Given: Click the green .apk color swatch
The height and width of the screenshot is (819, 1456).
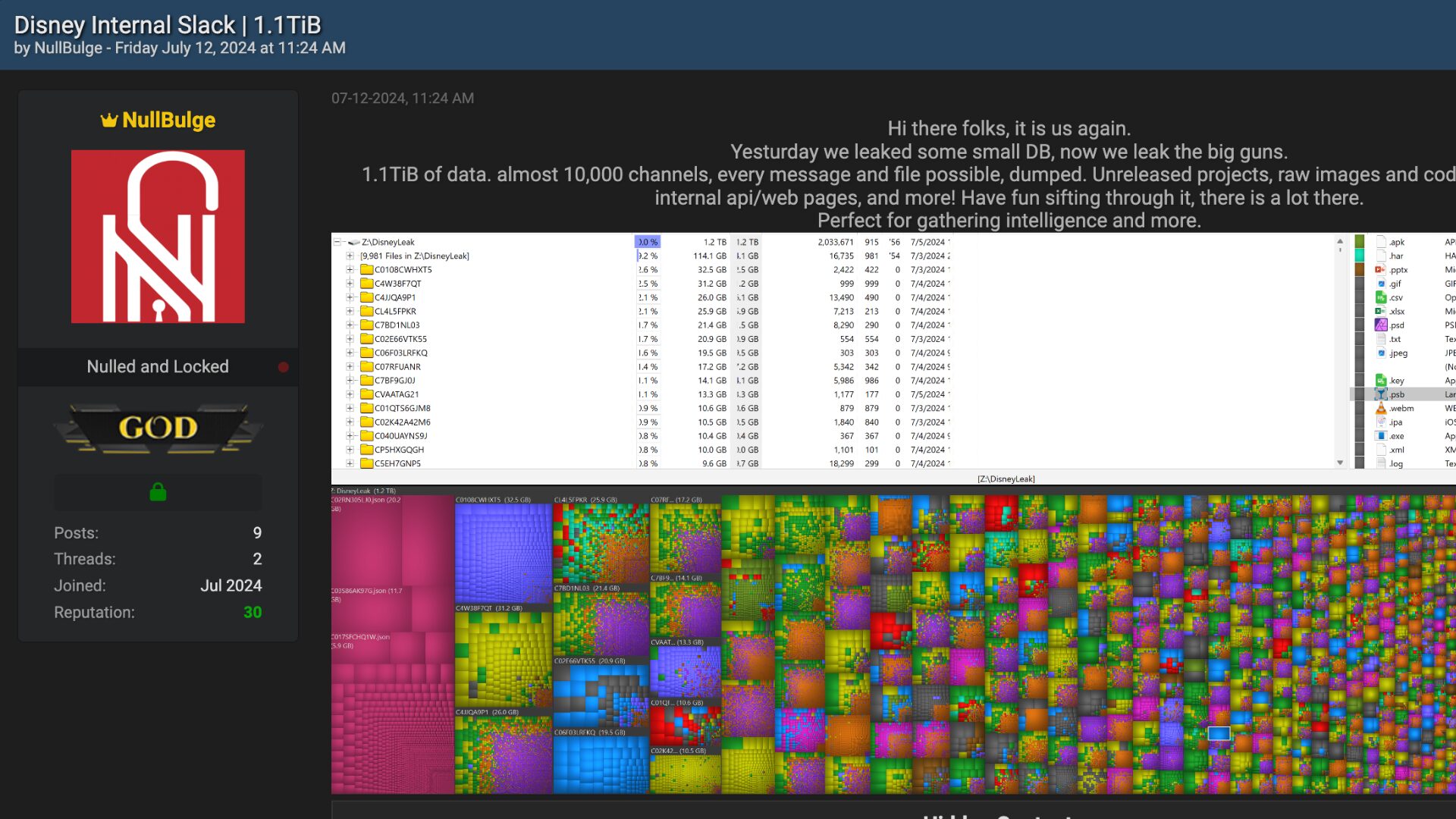Looking at the screenshot, I should tap(1360, 242).
